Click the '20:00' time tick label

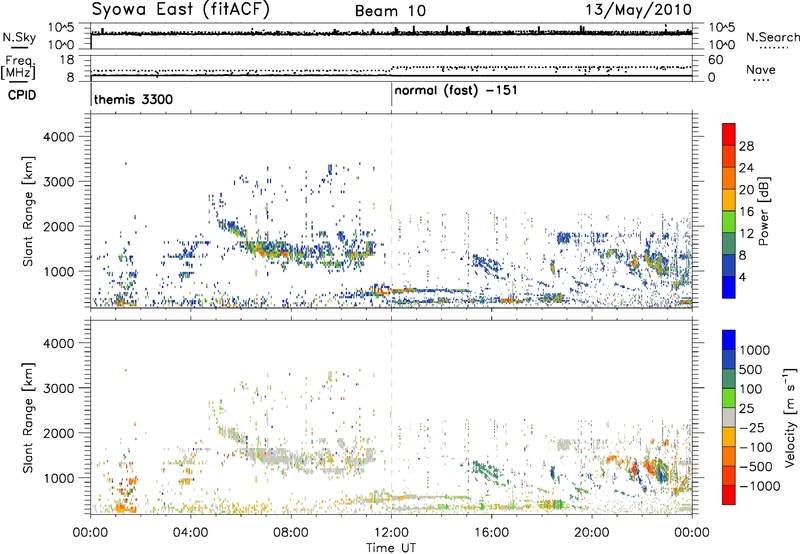pyautogui.click(x=591, y=533)
